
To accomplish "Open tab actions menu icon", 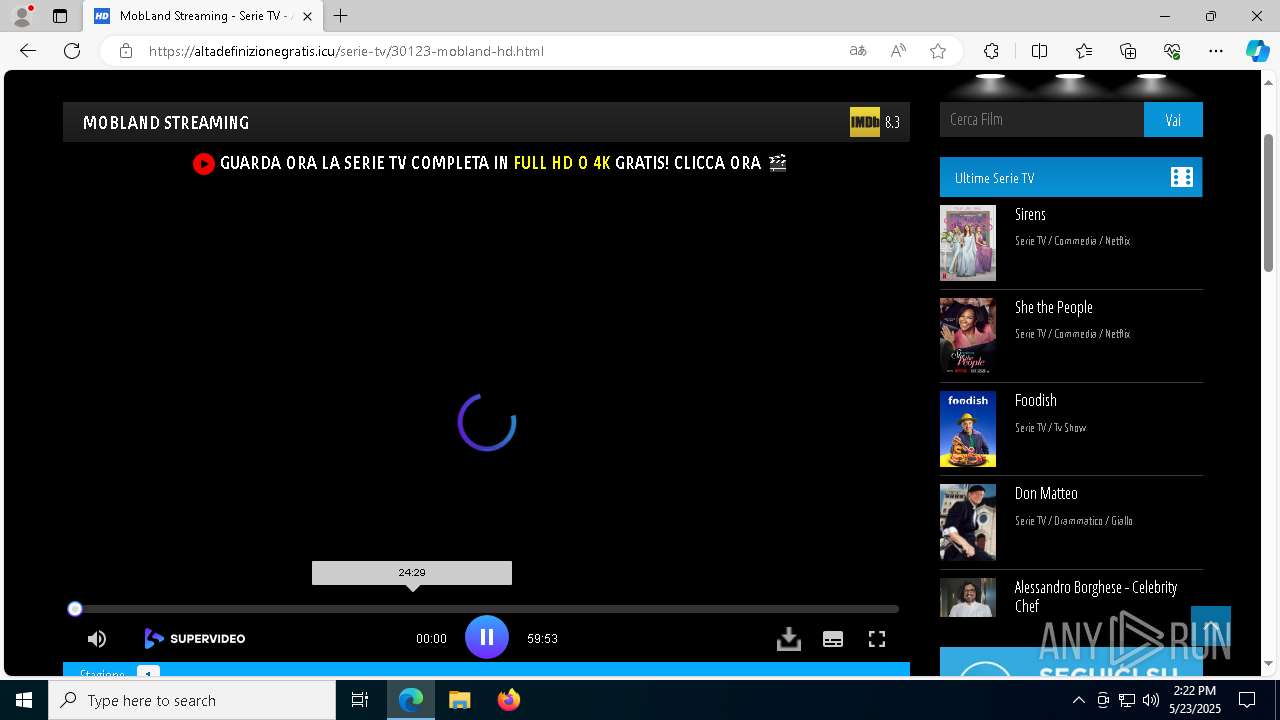I will (x=60, y=16).
